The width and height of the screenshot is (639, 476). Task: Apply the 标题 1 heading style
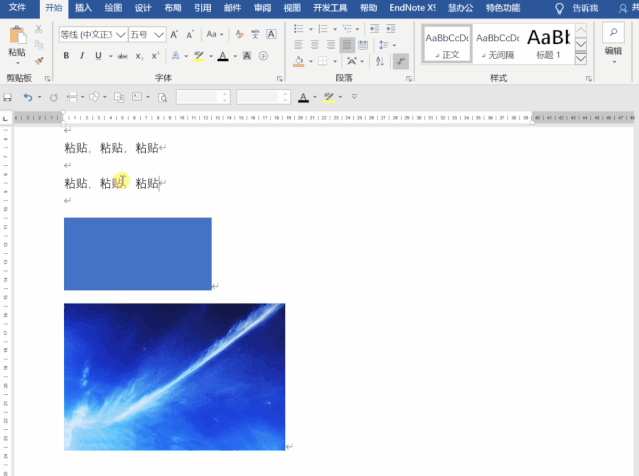544,44
